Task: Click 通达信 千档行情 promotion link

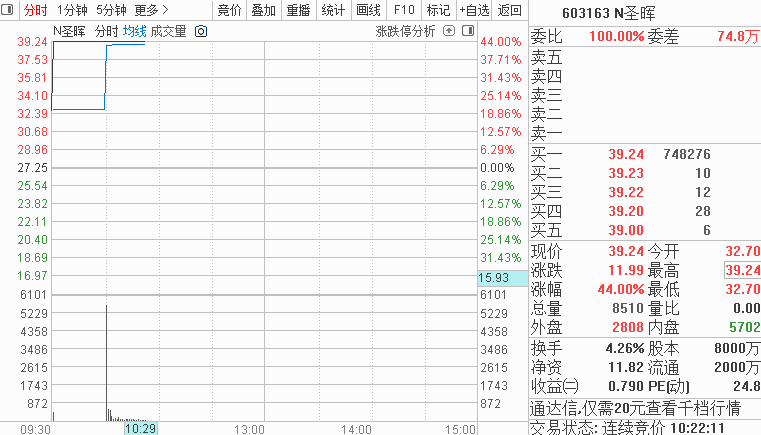Action: [635, 407]
